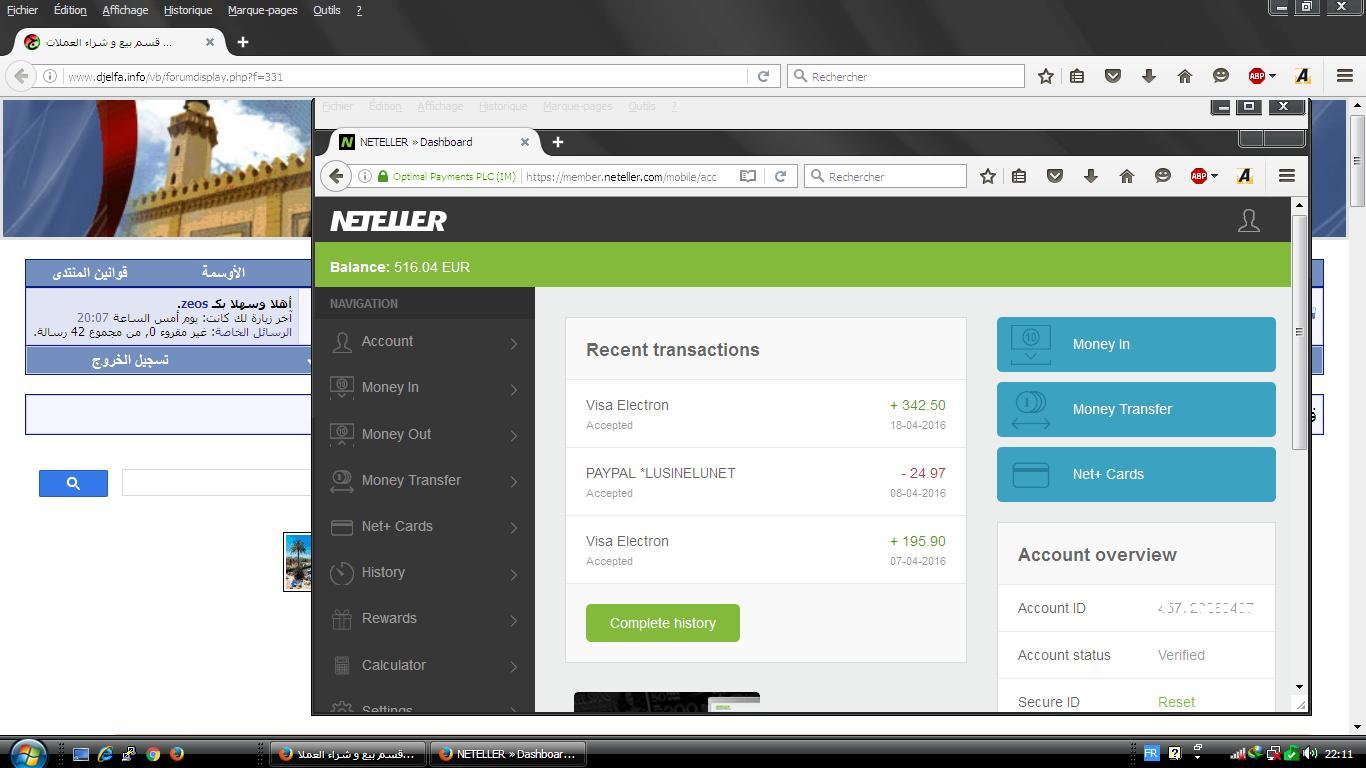Viewport: 1366px width, 768px height.
Task: Open reader view icon in NETELLER address bar
Action: tap(747, 176)
